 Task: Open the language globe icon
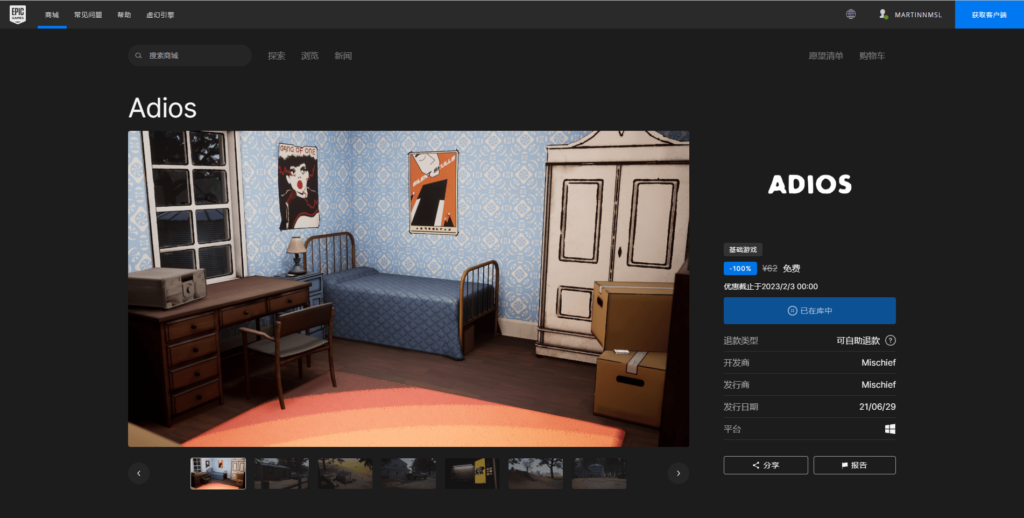850,14
